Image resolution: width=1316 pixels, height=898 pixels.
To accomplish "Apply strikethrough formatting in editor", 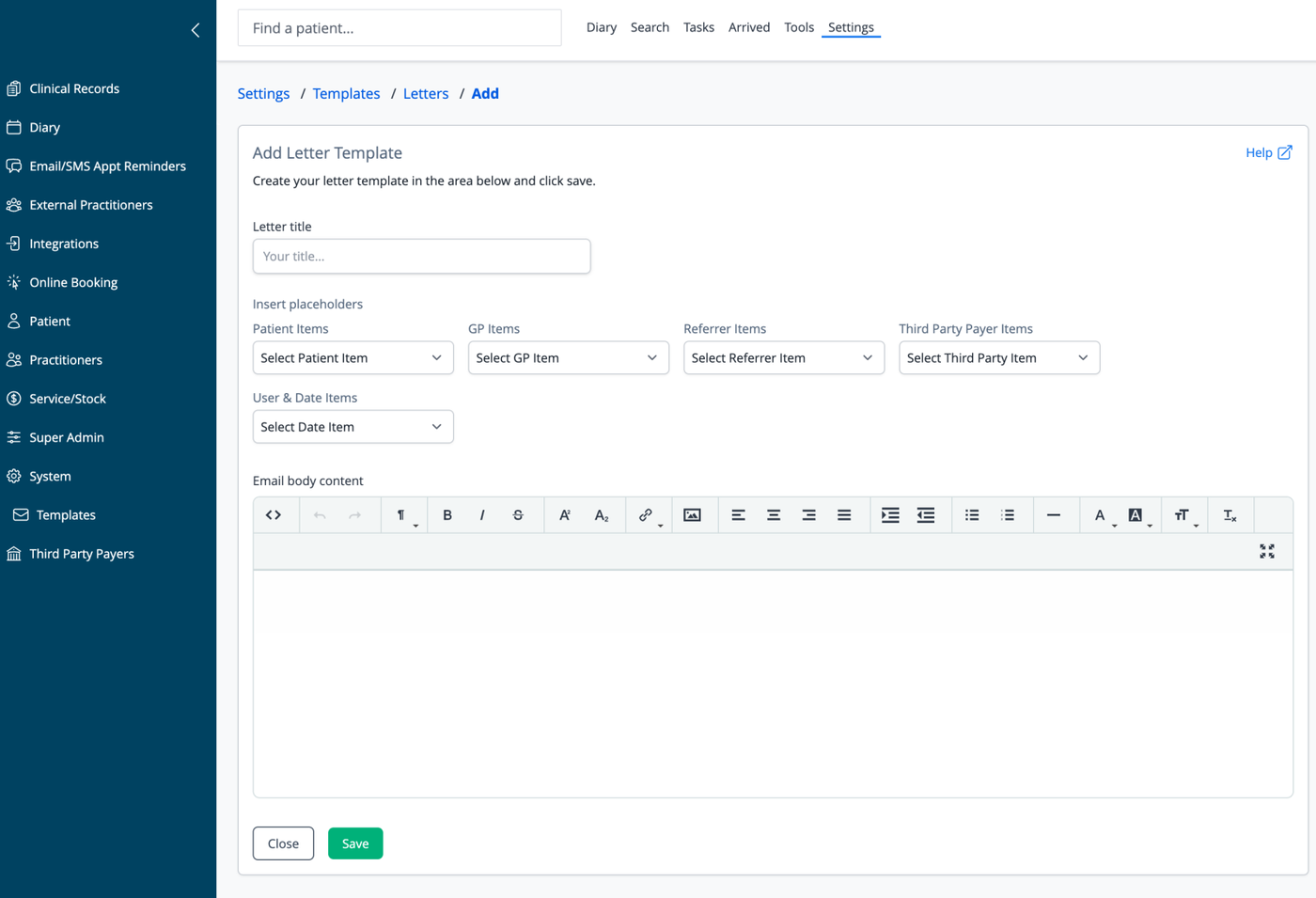I will [x=518, y=515].
